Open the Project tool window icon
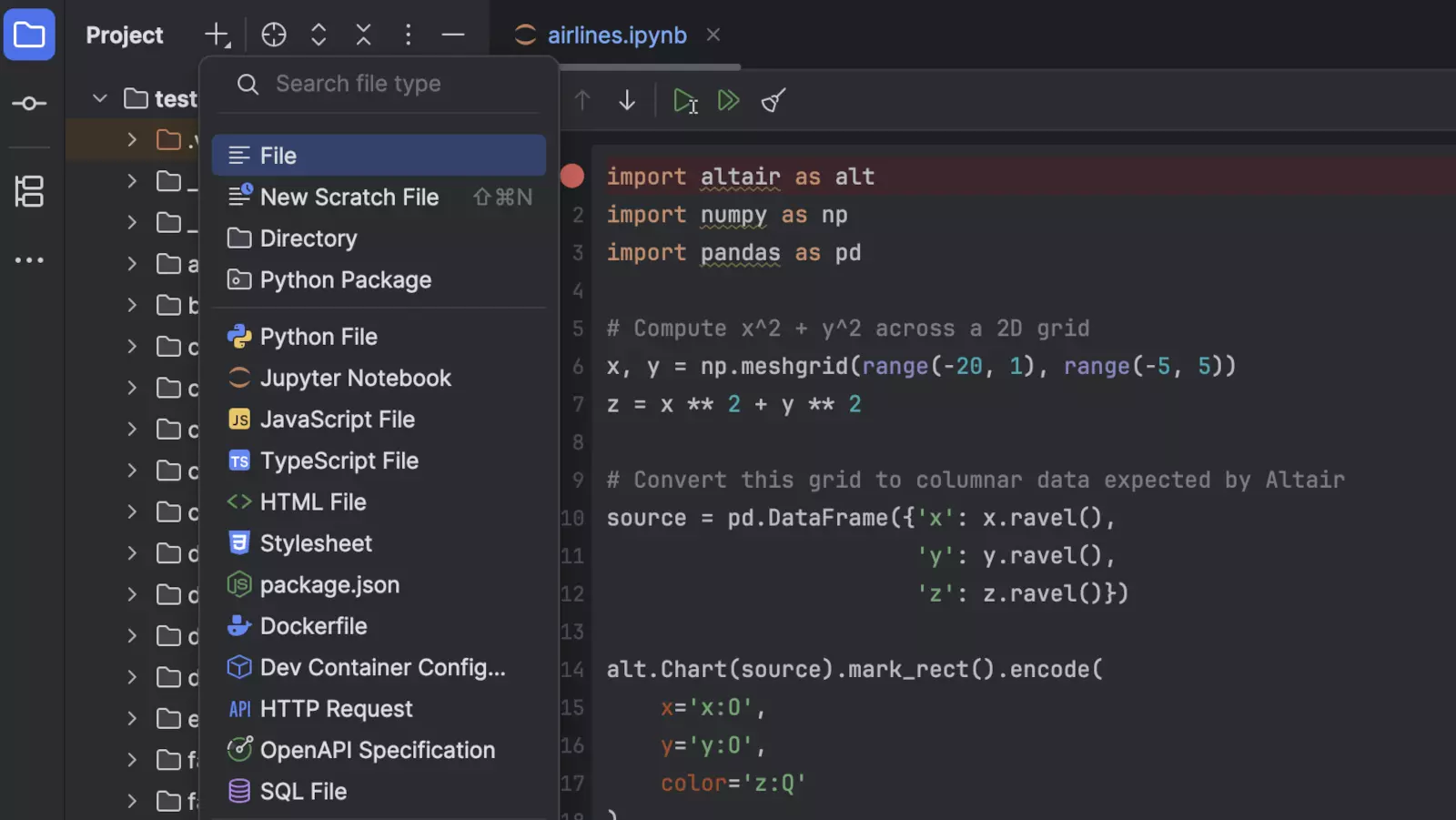The width and height of the screenshot is (1456, 820). point(29,34)
